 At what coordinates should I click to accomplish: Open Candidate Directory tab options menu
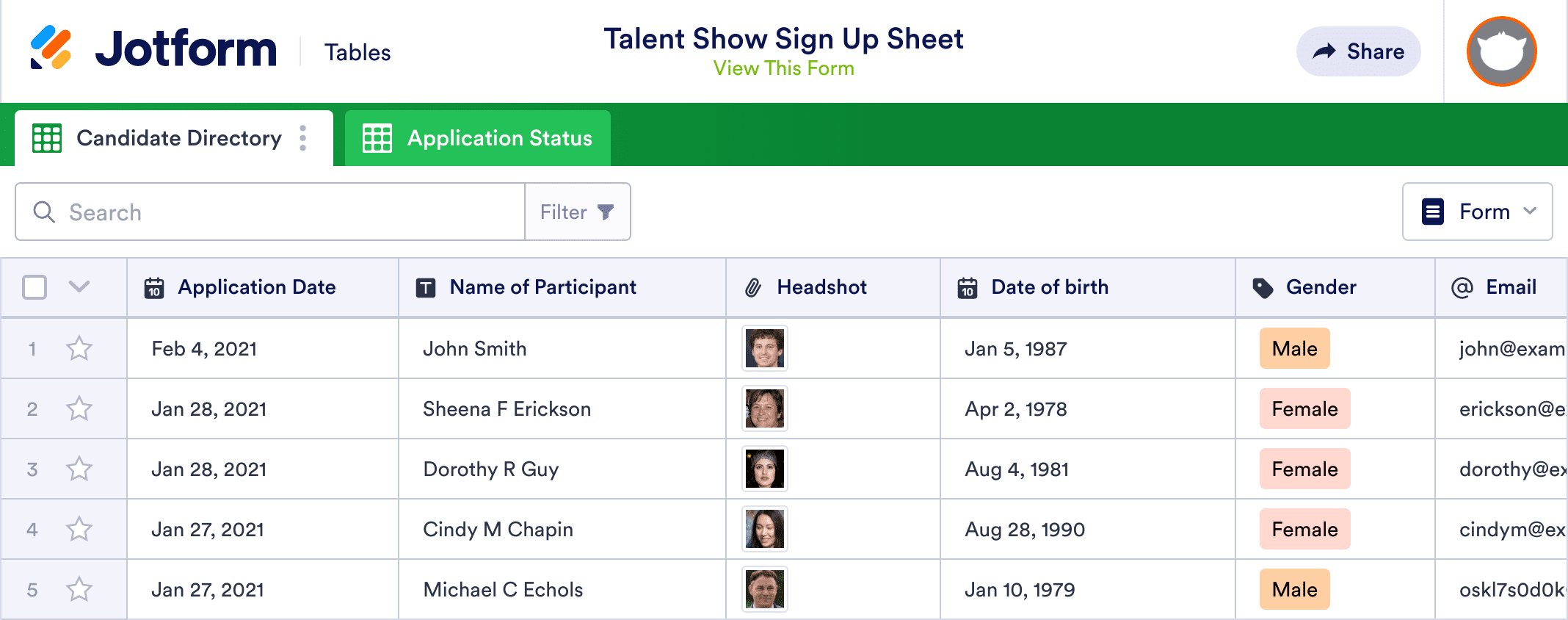tap(302, 138)
